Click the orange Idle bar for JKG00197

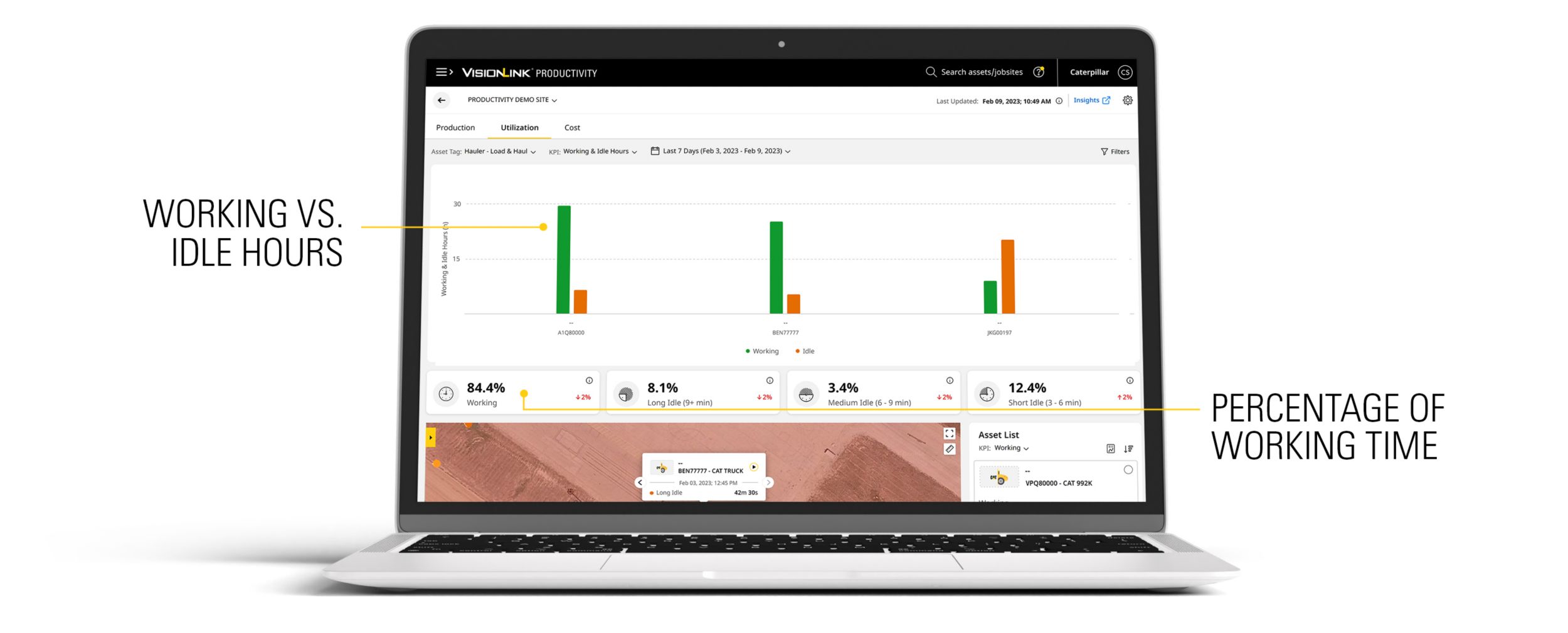coord(1007,276)
